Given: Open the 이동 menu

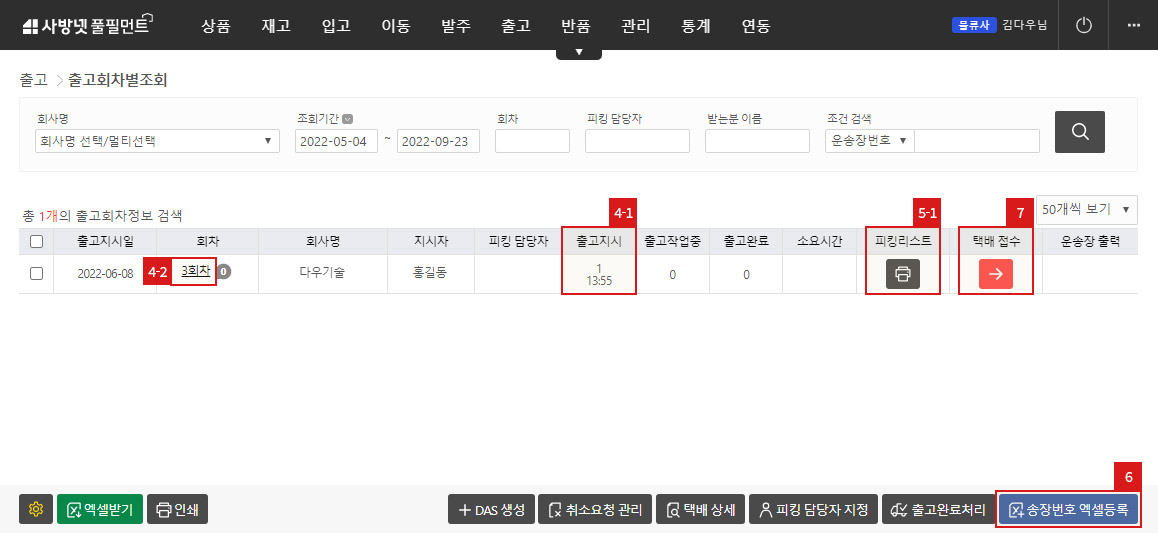Looking at the screenshot, I should (396, 27).
